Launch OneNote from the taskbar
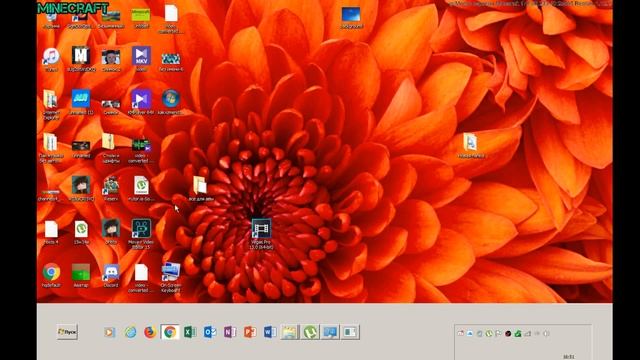The image size is (640, 360). tap(230, 332)
